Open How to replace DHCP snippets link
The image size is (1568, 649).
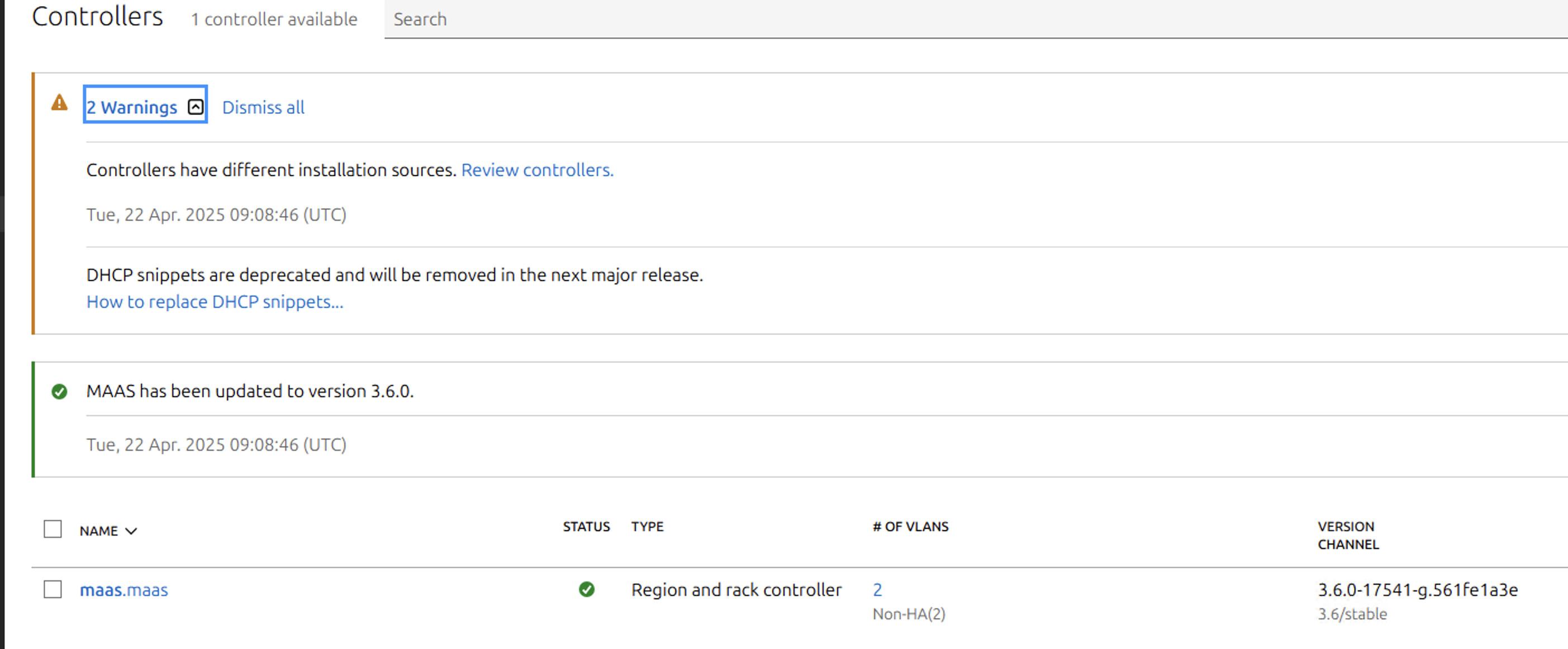[x=215, y=302]
